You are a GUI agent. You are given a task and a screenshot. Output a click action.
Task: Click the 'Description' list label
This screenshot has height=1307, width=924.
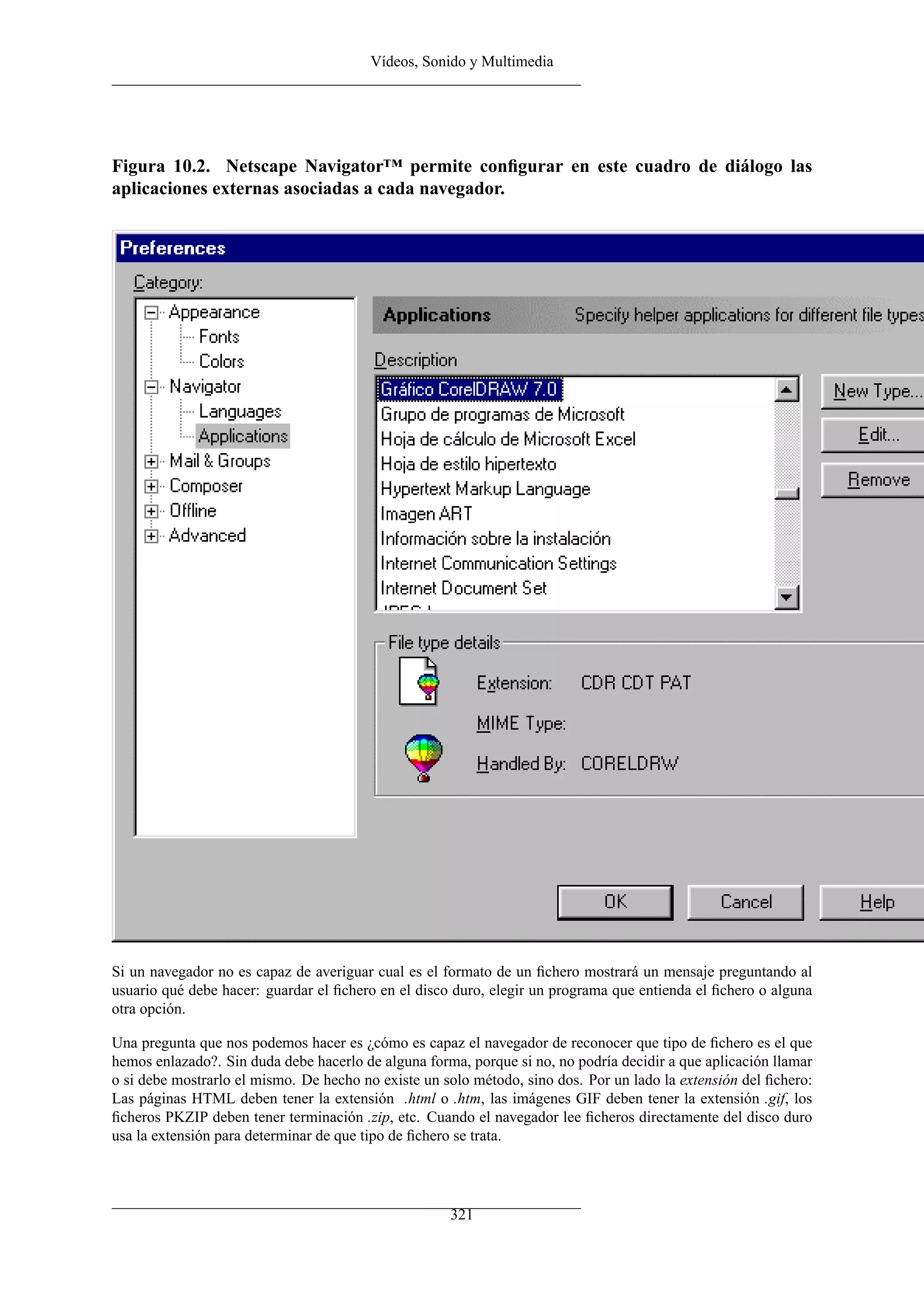416,360
